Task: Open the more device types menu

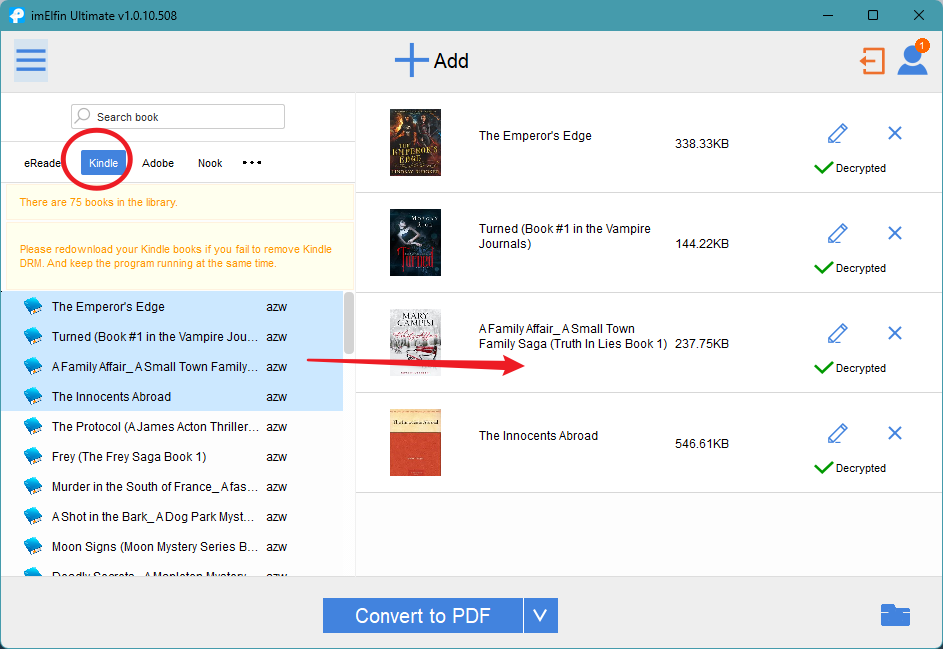Action: pyautogui.click(x=251, y=162)
